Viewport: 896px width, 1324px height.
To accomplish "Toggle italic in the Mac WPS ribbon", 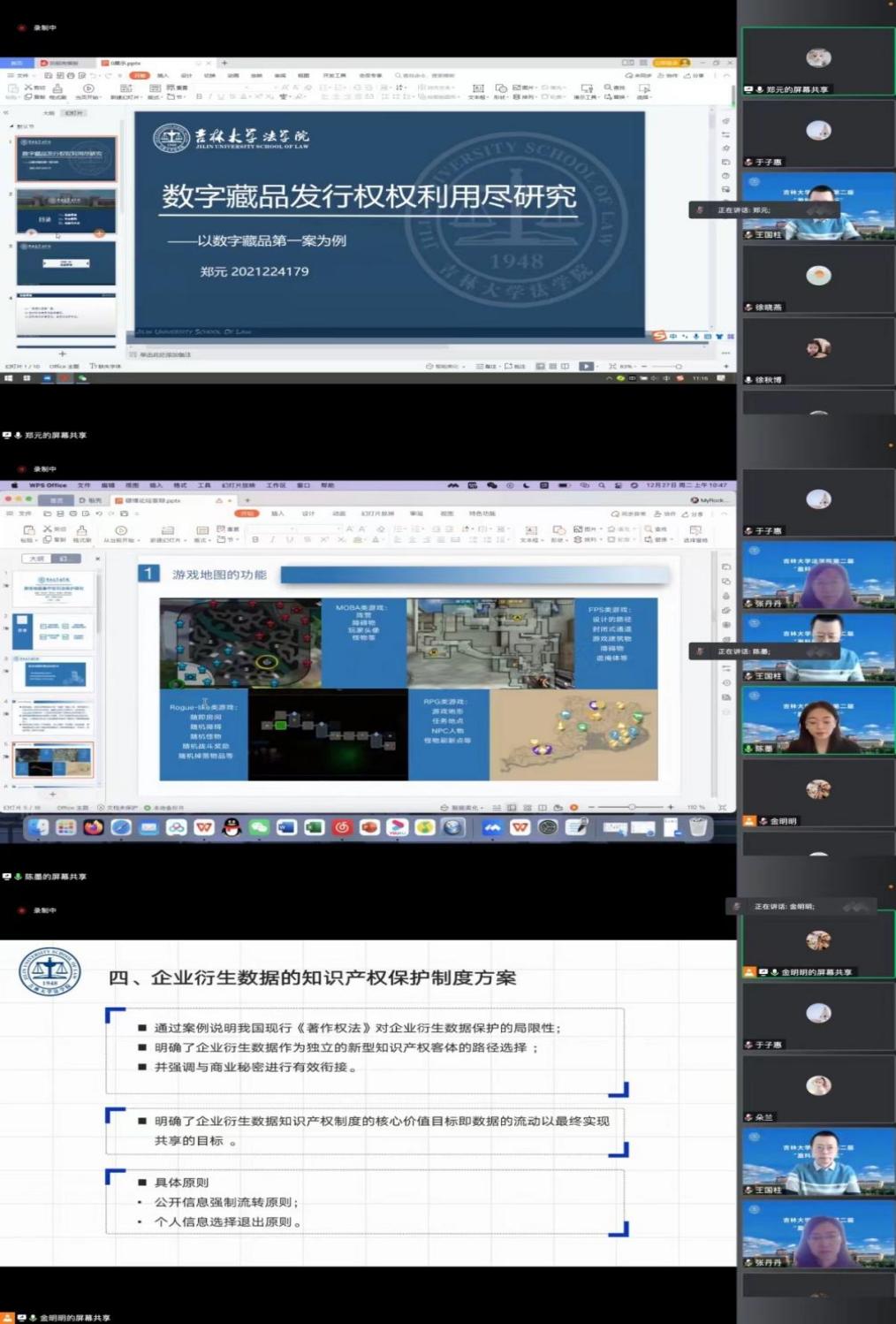I will pos(272,539).
